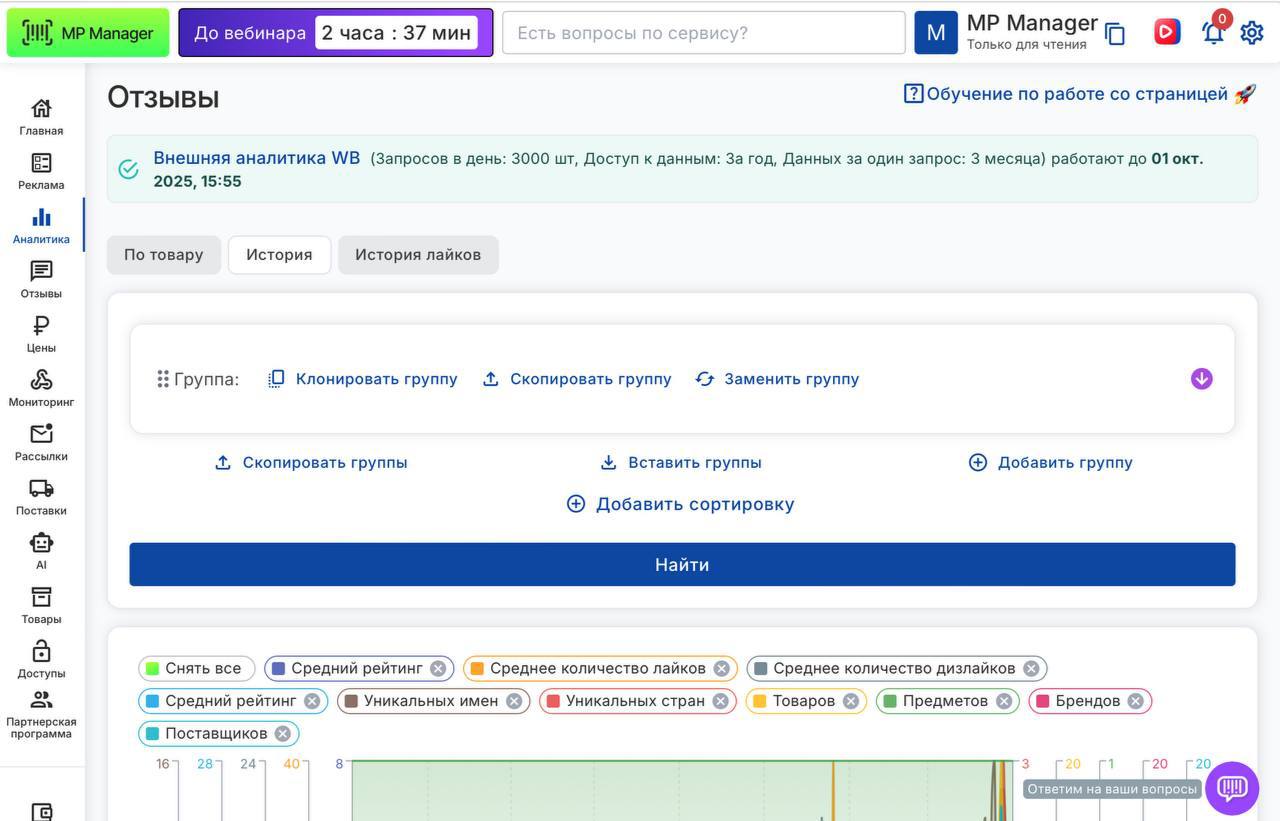Expand the group with purple arrow

coord(1201,379)
